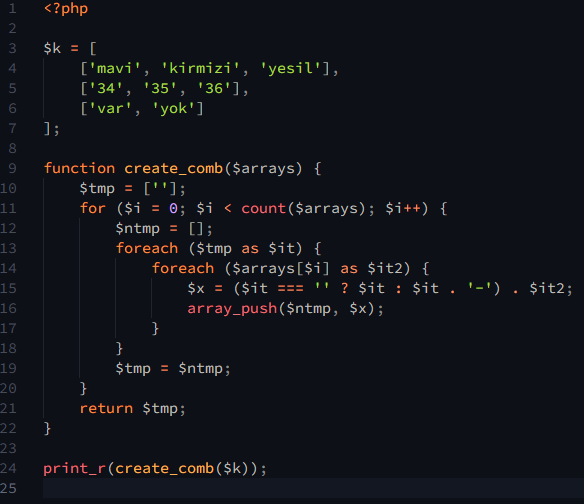Click the 'foreach' keyword on line 14
584x504 pixels.
point(183,269)
